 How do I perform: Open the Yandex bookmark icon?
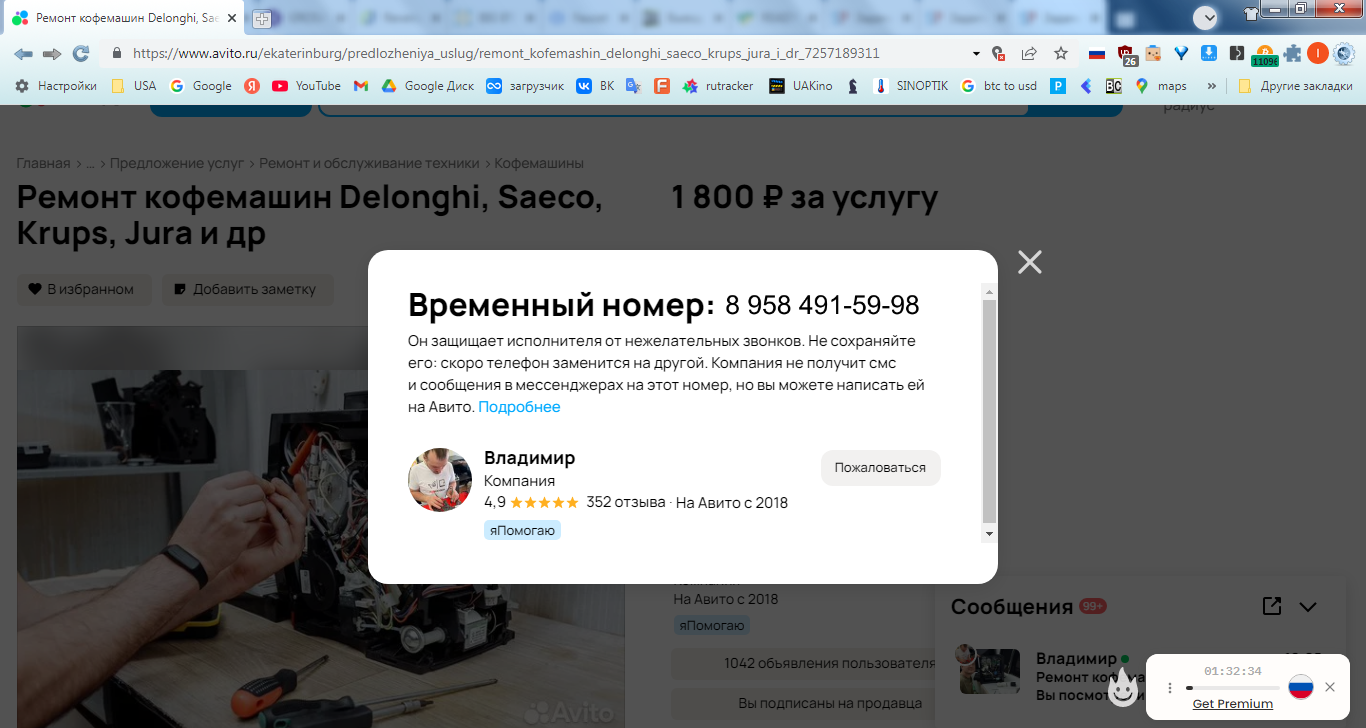pos(252,86)
